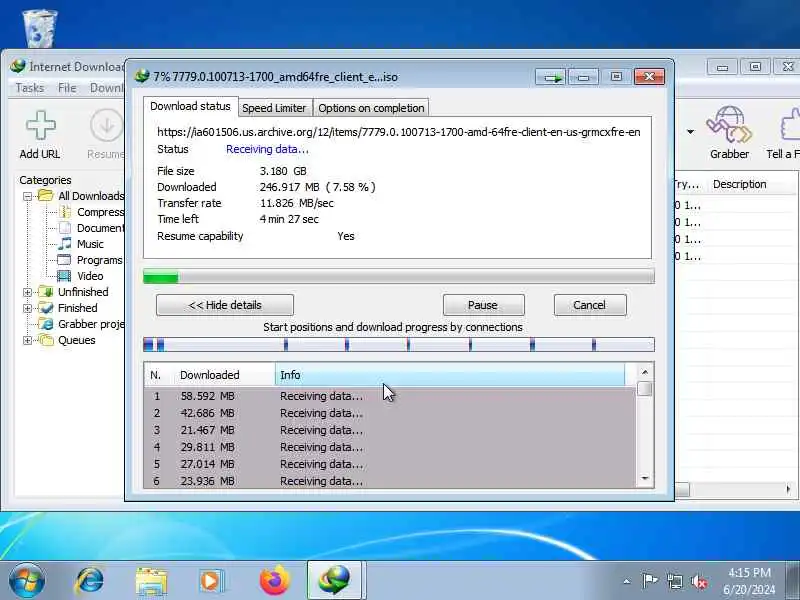The image size is (800, 600).
Task: Click the muted volume tray icon
Action: [x=699, y=581]
